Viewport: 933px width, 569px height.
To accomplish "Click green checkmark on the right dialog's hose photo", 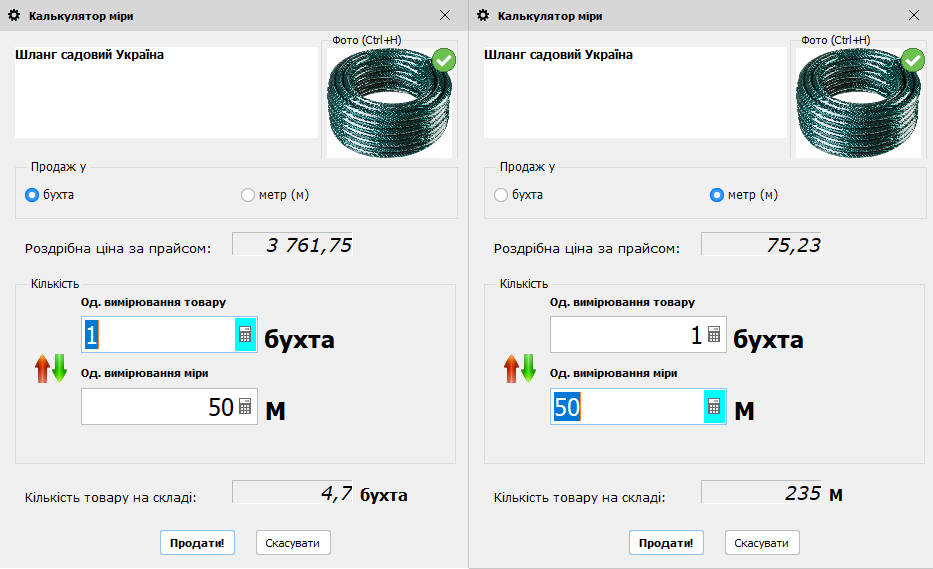I will coord(913,61).
